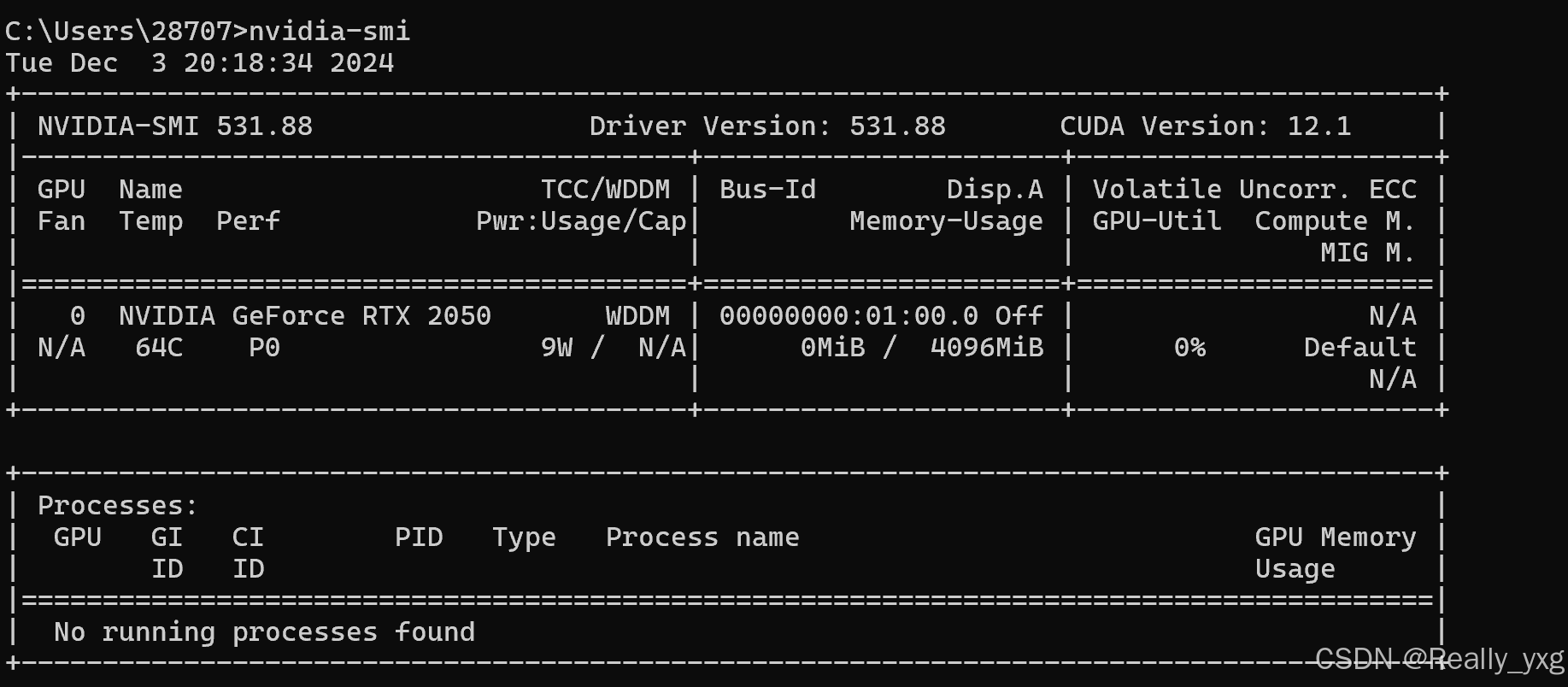Image resolution: width=1568 pixels, height=687 pixels.
Task: Click the 'WDDM' driver mode value
Action: [x=638, y=316]
